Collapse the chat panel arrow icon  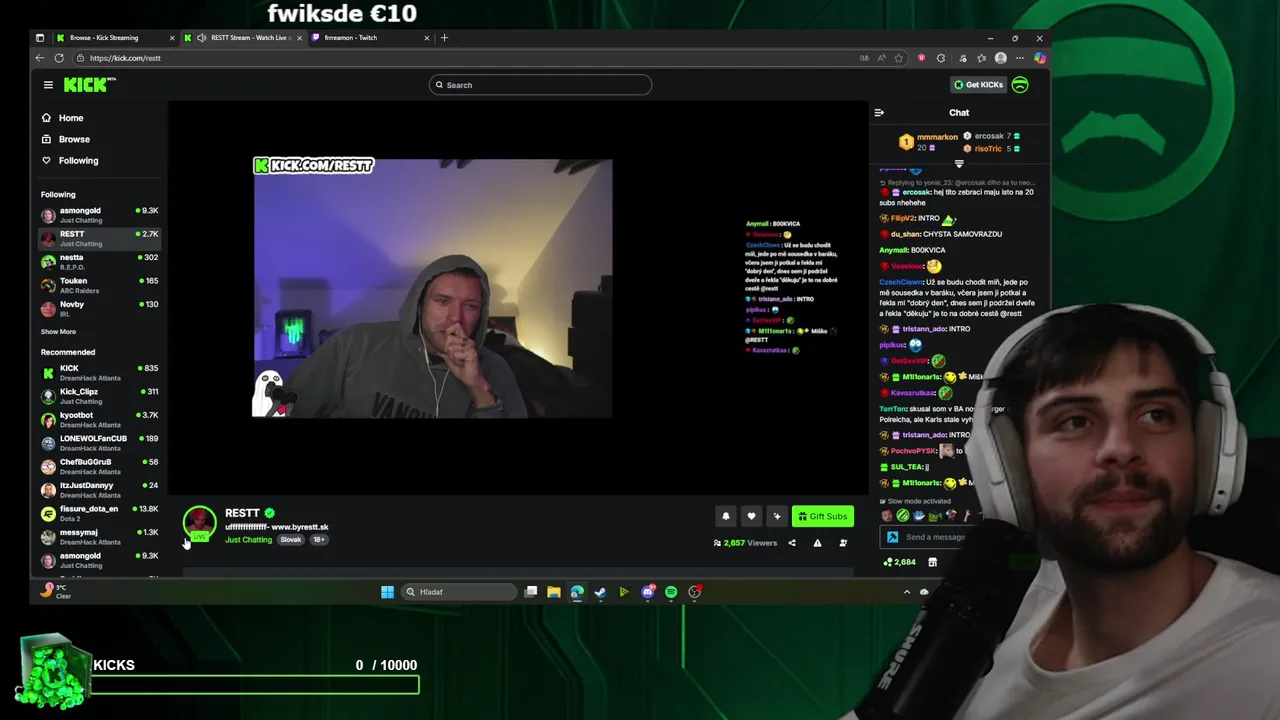879,113
